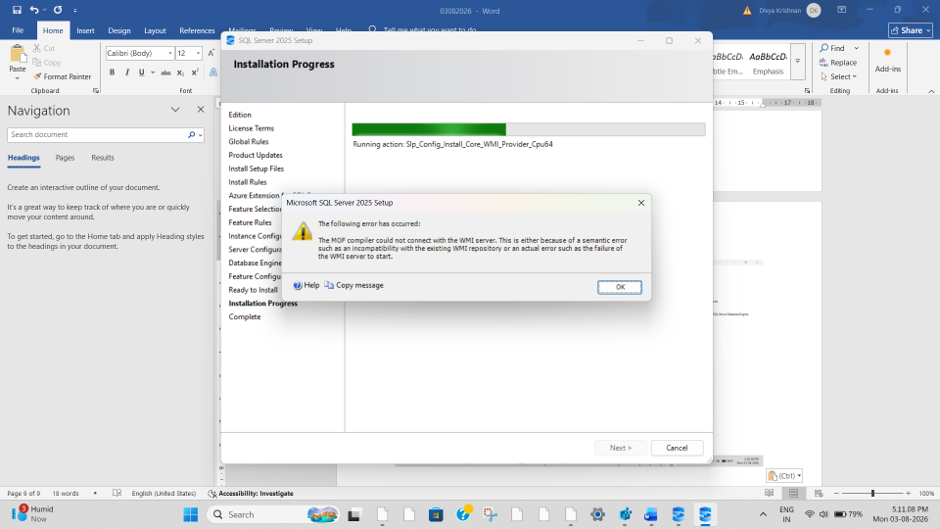Click the Cut command

pos(43,48)
